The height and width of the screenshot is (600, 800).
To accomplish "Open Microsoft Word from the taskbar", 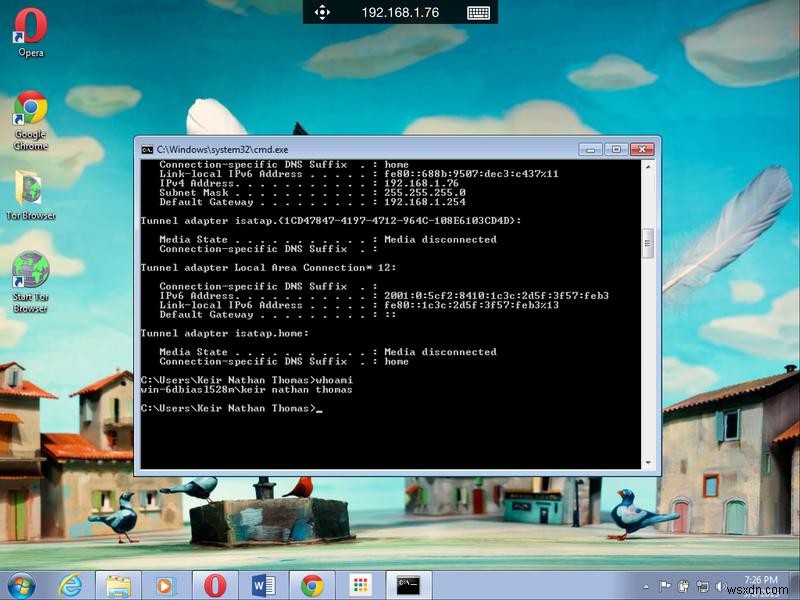I will point(263,584).
